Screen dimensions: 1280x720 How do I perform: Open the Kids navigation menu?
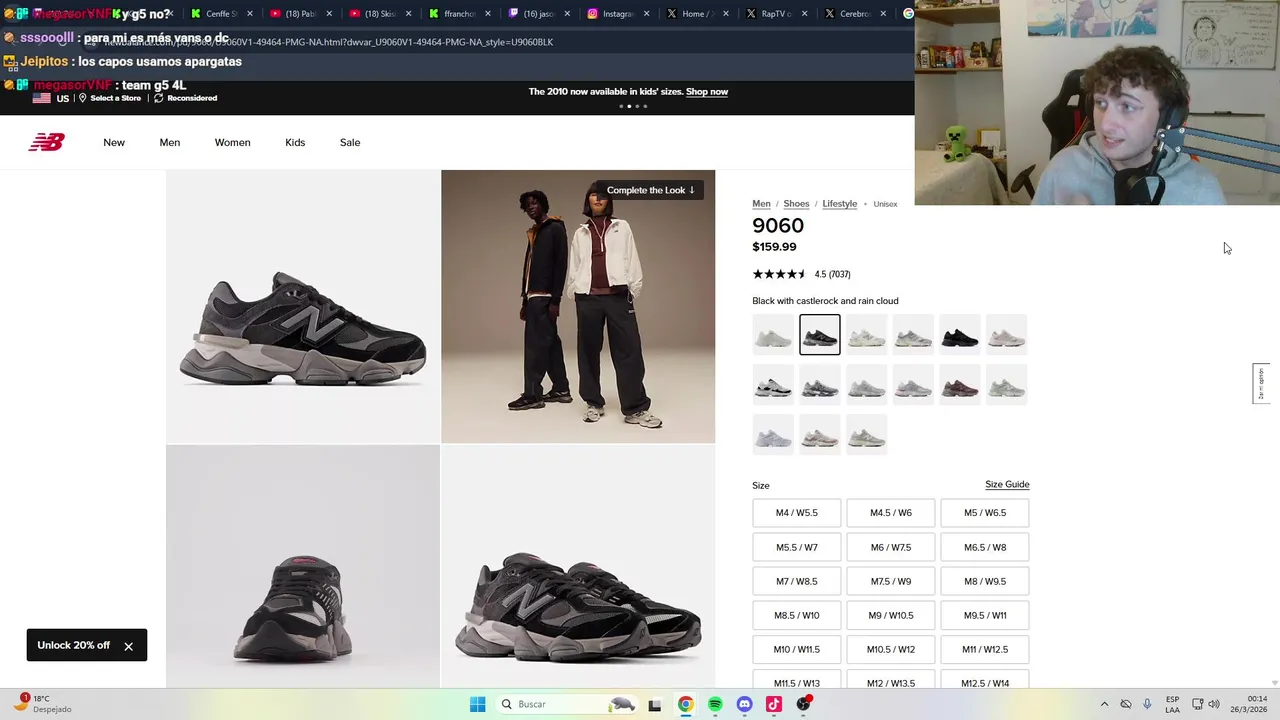coord(295,142)
